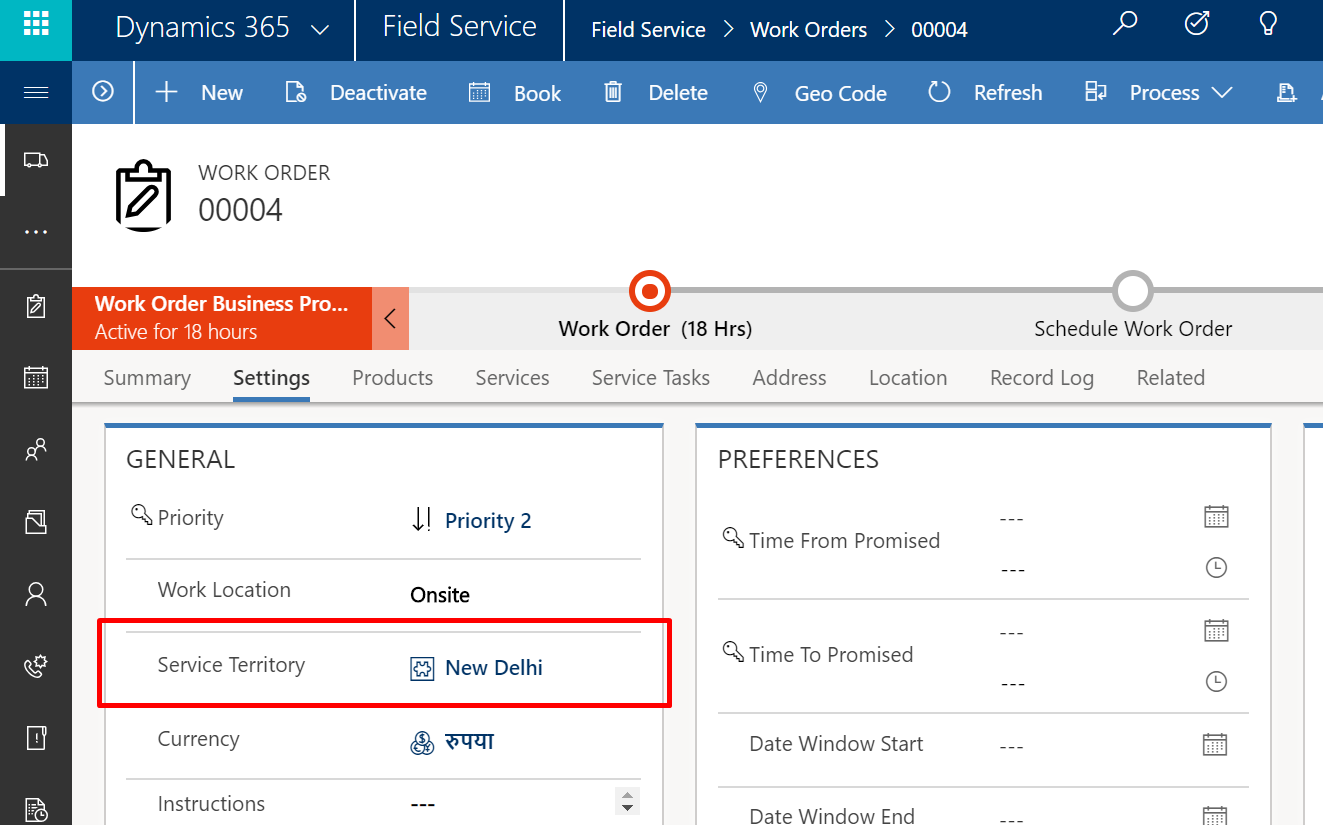Toggle the hamburger site map menu
The height and width of the screenshot is (825, 1323).
coord(36,92)
